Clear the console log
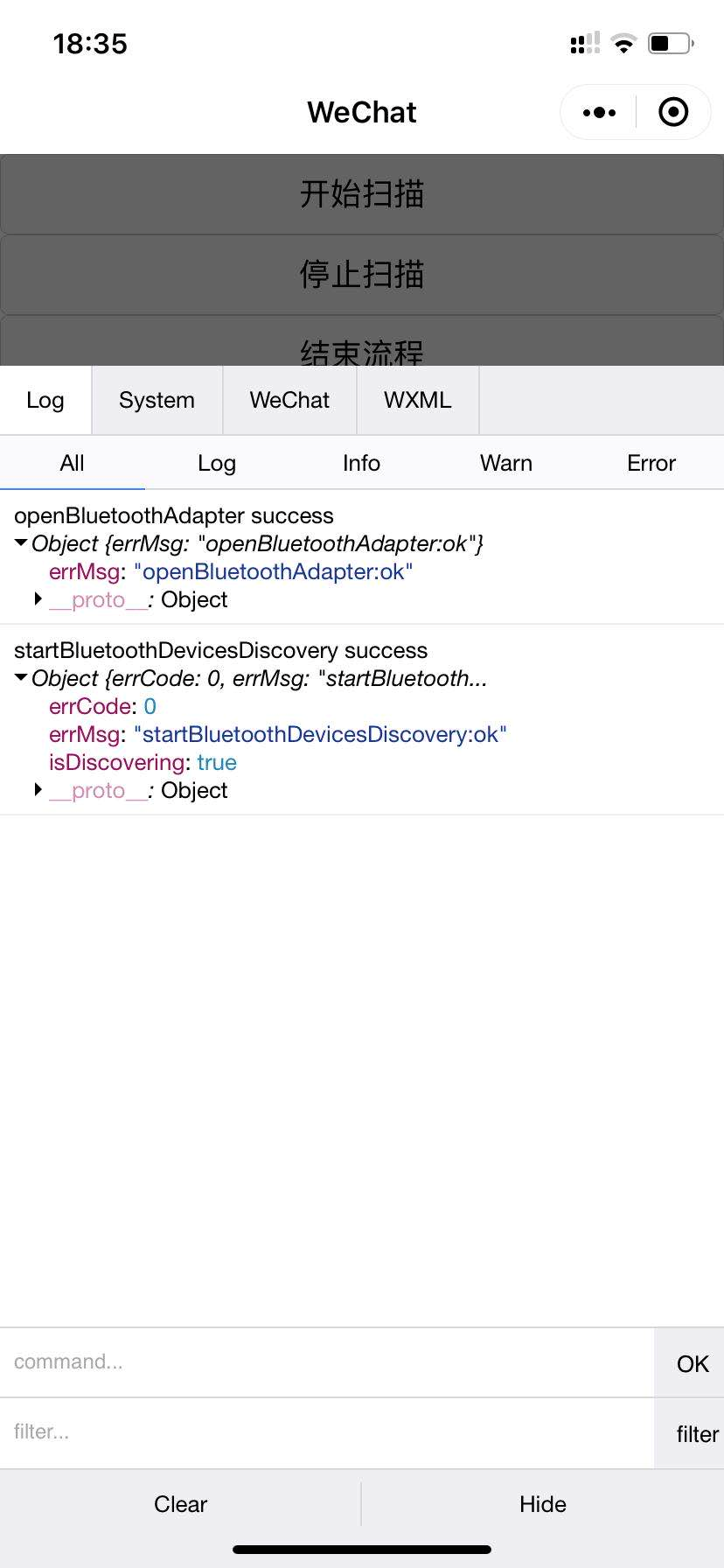This screenshot has height=1568, width=724. [180, 1504]
